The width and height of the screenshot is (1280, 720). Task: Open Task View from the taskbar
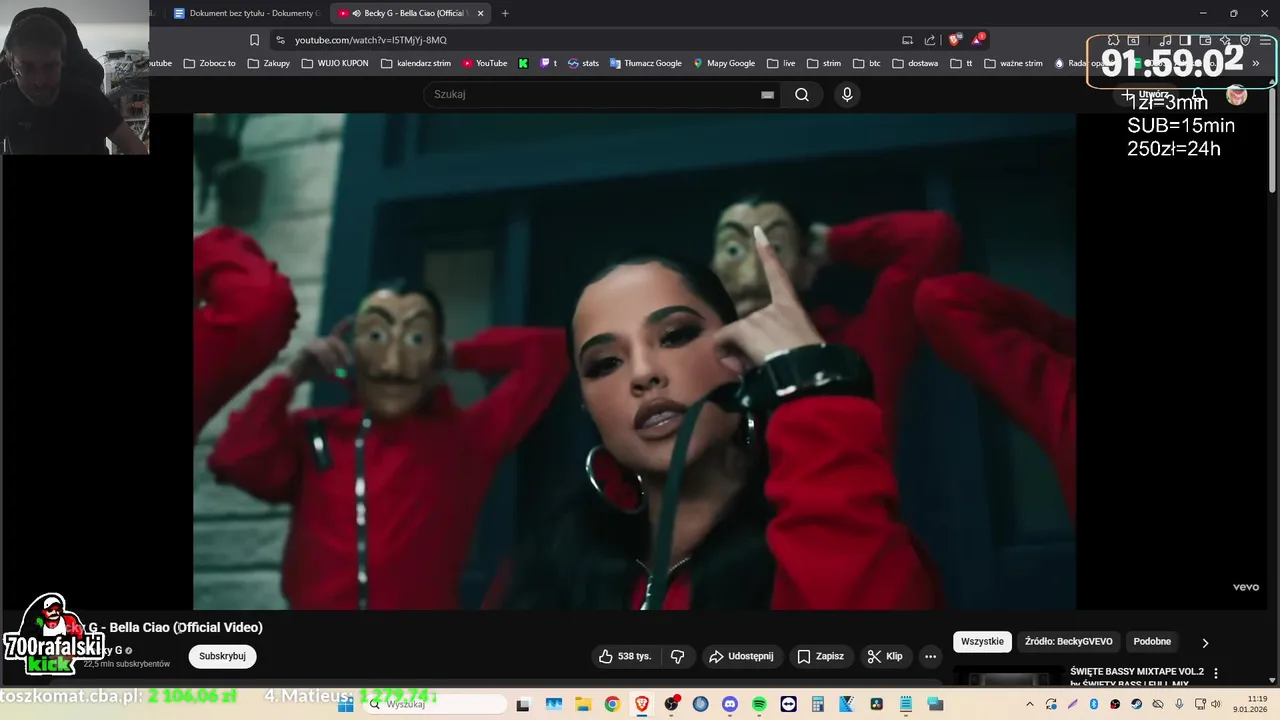523,704
